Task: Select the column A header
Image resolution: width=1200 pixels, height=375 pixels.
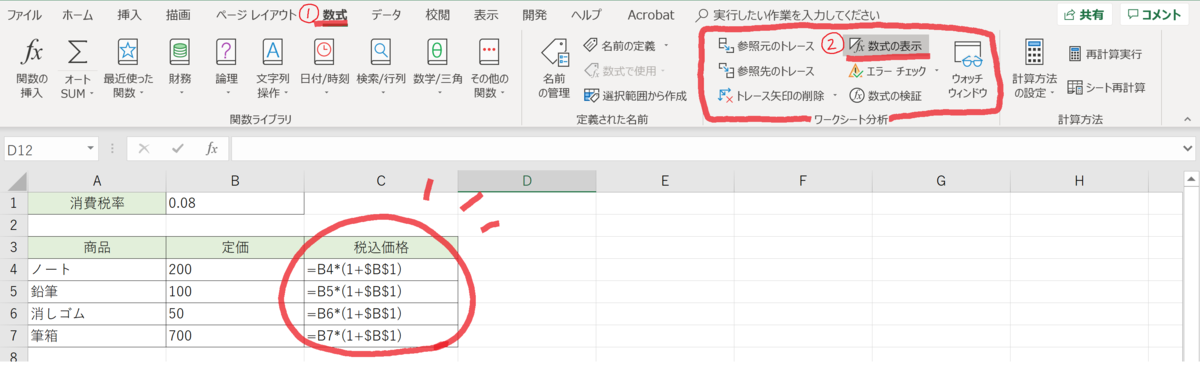Action: click(97, 181)
